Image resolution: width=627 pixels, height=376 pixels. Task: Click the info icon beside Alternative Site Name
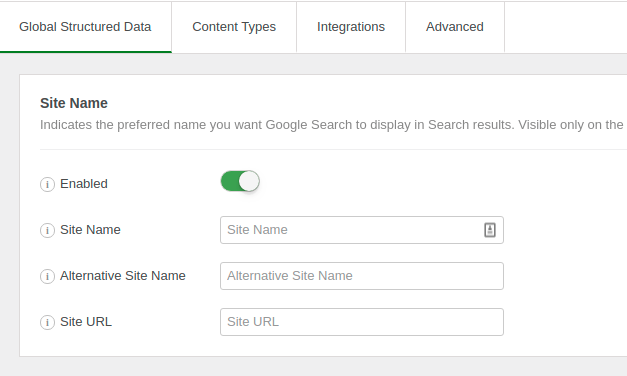pos(47,276)
